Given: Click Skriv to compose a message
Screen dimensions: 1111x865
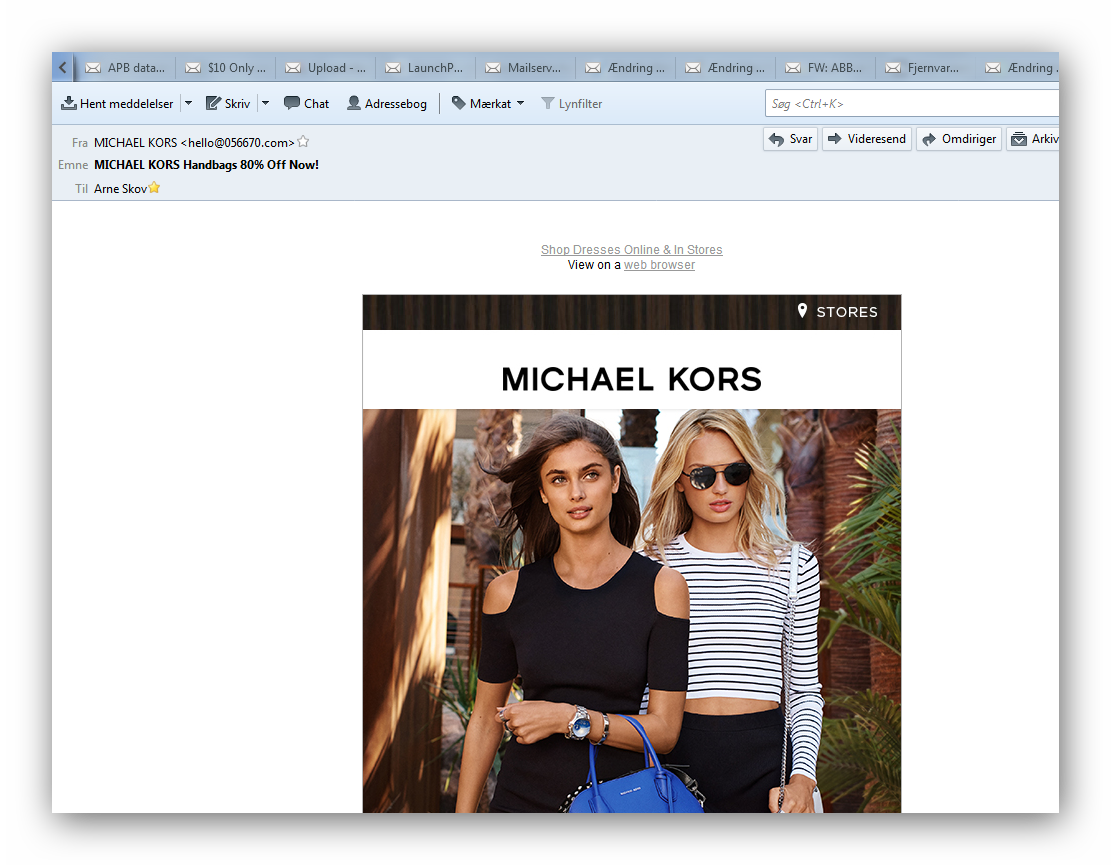Looking at the screenshot, I should (227, 103).
